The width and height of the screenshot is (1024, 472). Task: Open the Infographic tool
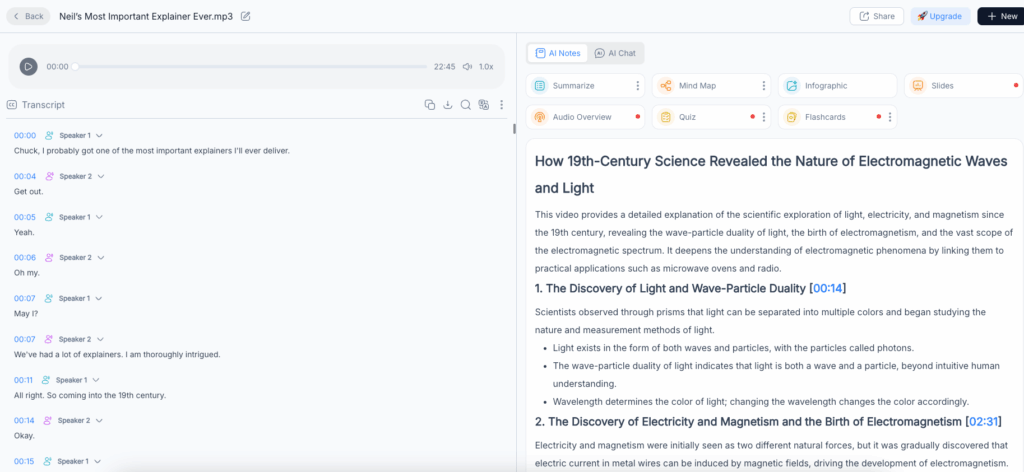tap(837, 86)
